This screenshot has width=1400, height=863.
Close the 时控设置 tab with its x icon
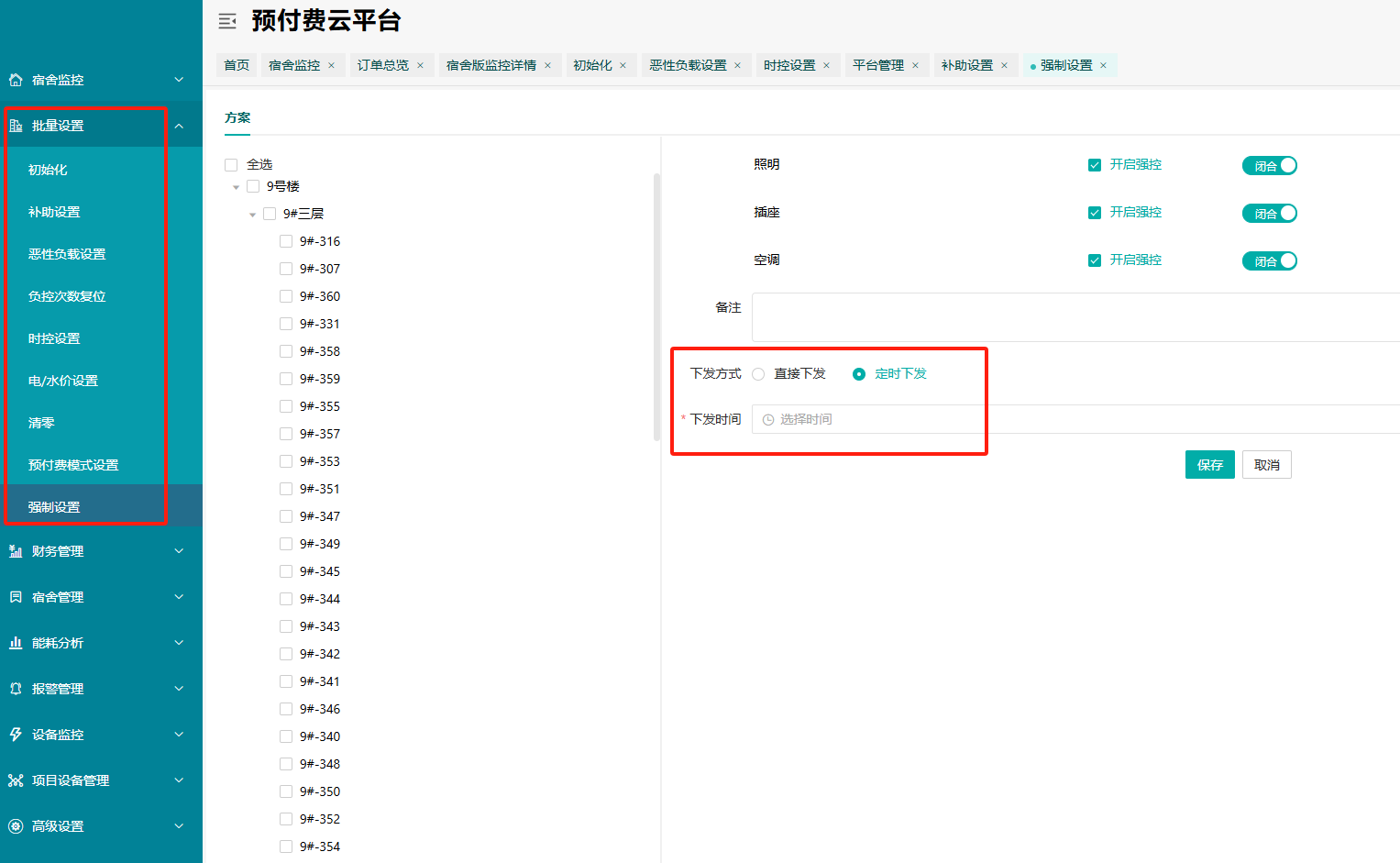[826, 66]
